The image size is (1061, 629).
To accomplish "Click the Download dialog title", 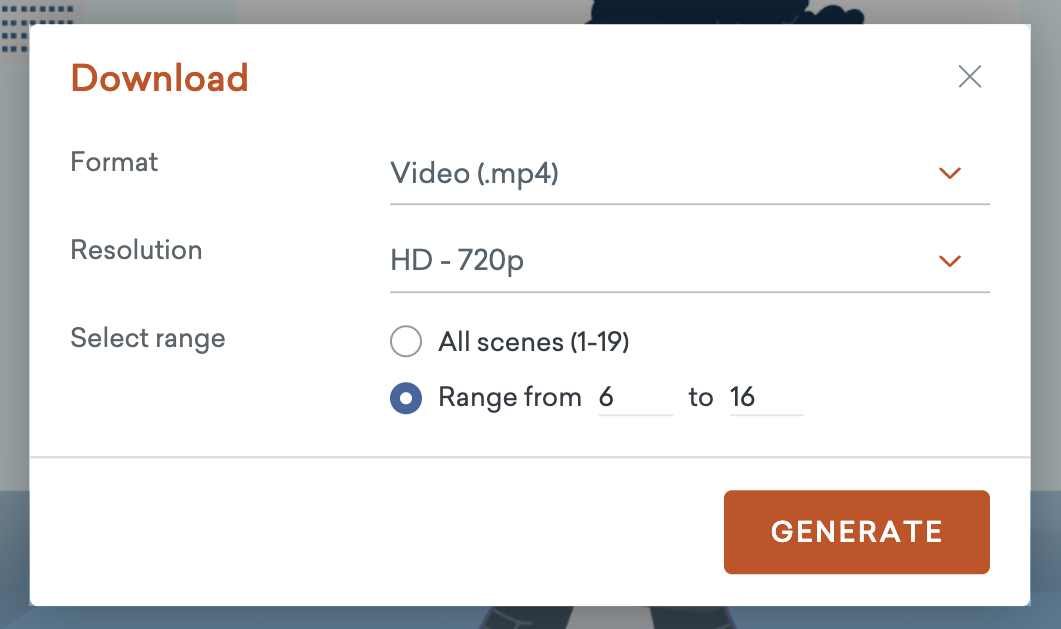I will tap(160, 78).
